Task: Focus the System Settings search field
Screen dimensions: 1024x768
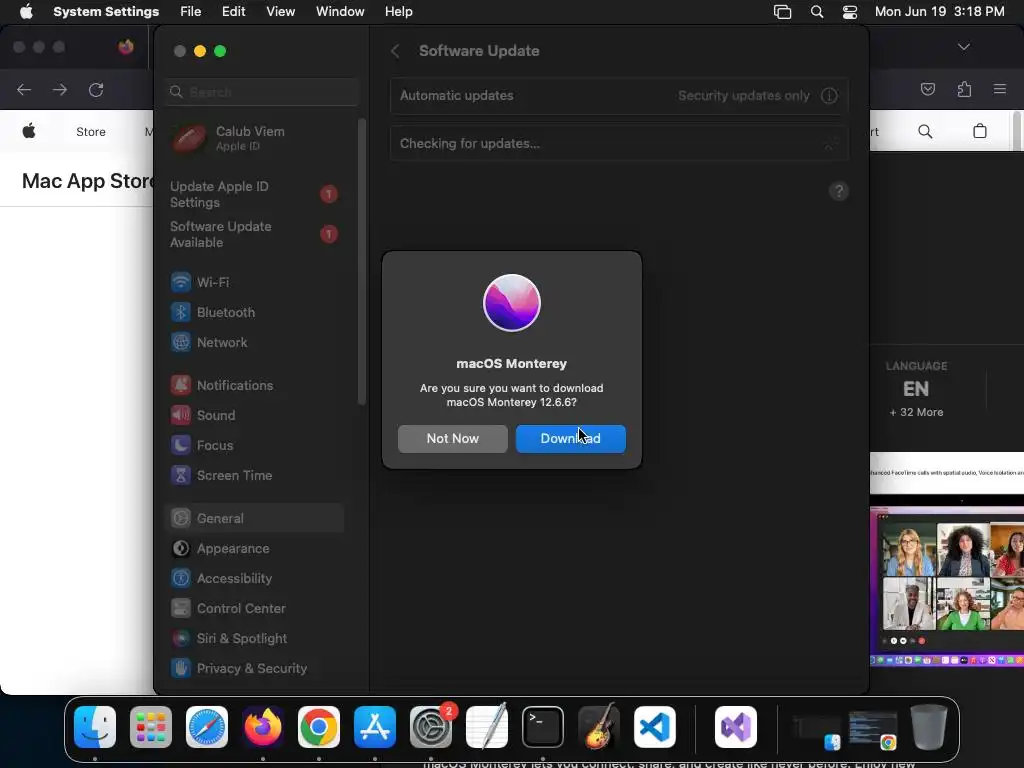Action: coord(262,92)
